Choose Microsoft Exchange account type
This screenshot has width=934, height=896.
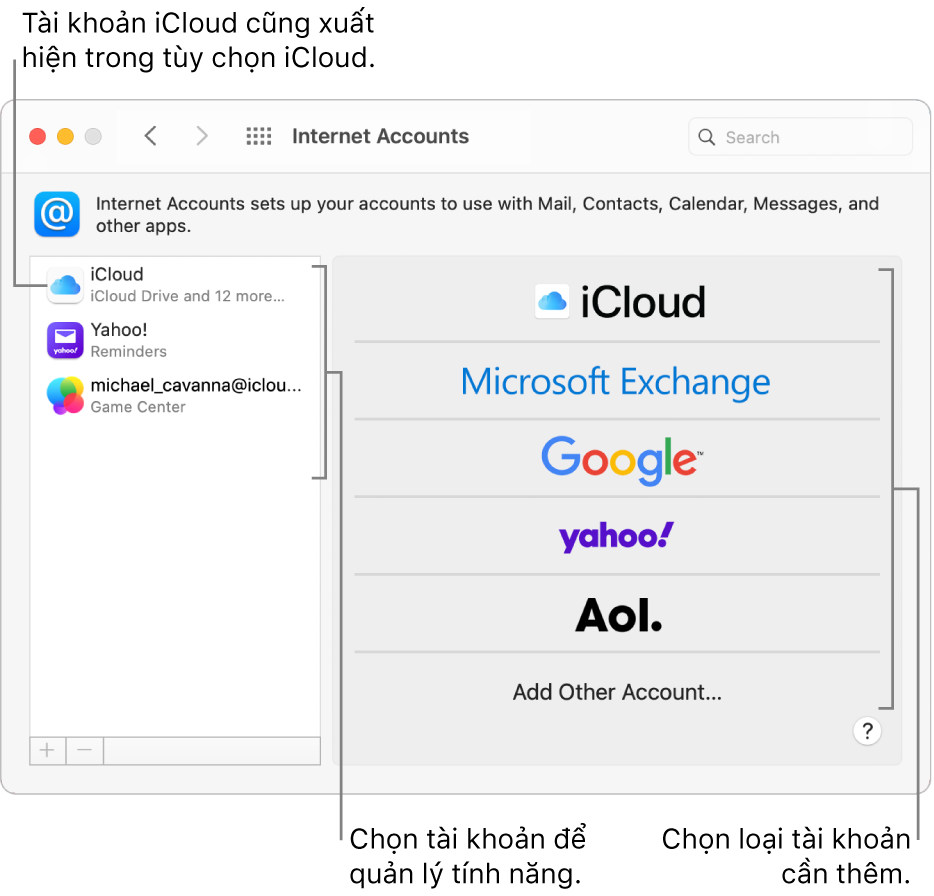617,381
